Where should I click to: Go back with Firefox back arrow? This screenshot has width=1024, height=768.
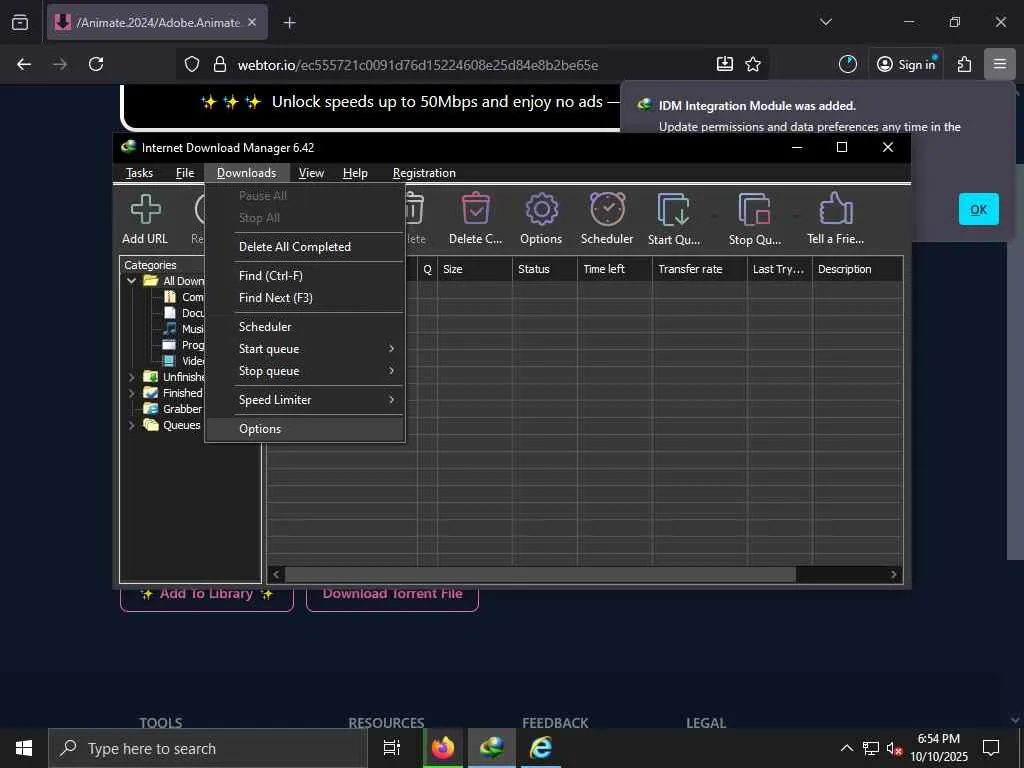pyautogui.click(x=24, y=64)
